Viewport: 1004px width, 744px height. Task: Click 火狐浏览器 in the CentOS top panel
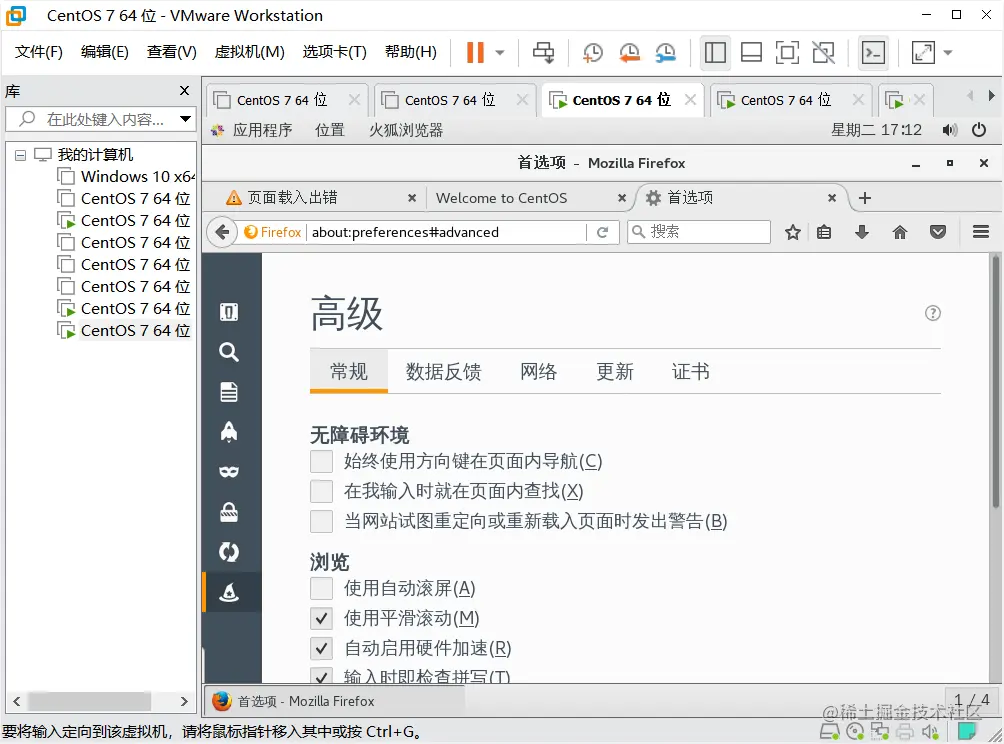[406, 131]
